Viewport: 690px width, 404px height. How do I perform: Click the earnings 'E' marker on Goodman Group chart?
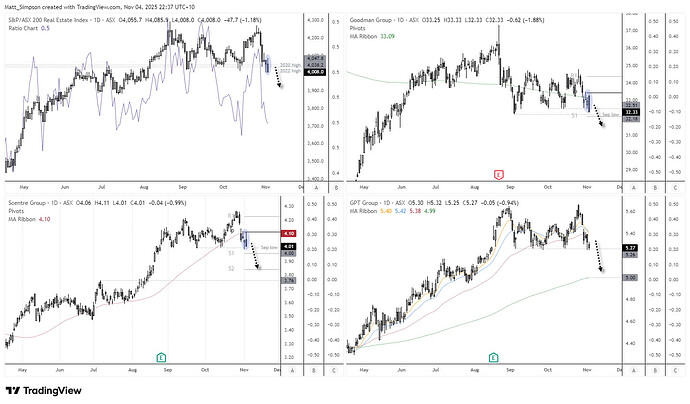tap(499, 173)
